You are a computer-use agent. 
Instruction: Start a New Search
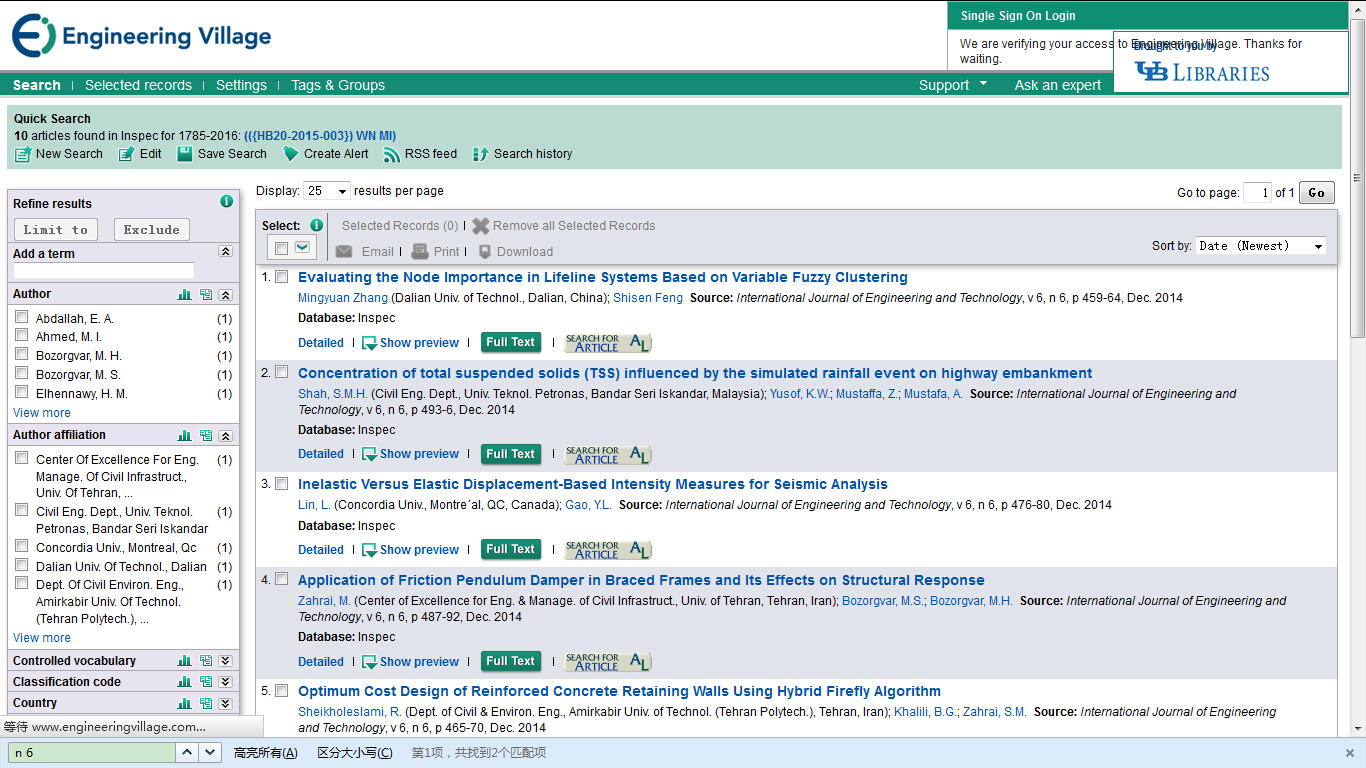point(59,154)
